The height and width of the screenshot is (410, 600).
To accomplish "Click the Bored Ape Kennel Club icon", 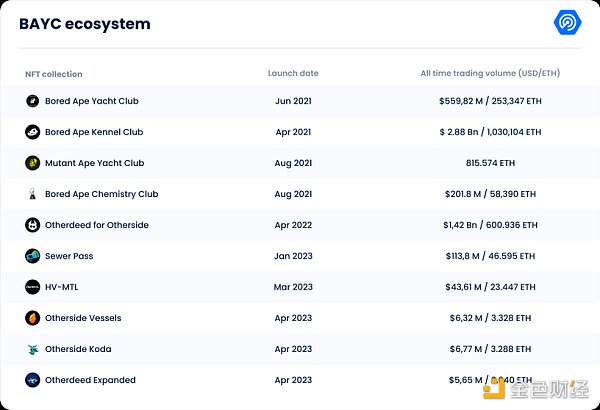I will (x=33, y=132).
